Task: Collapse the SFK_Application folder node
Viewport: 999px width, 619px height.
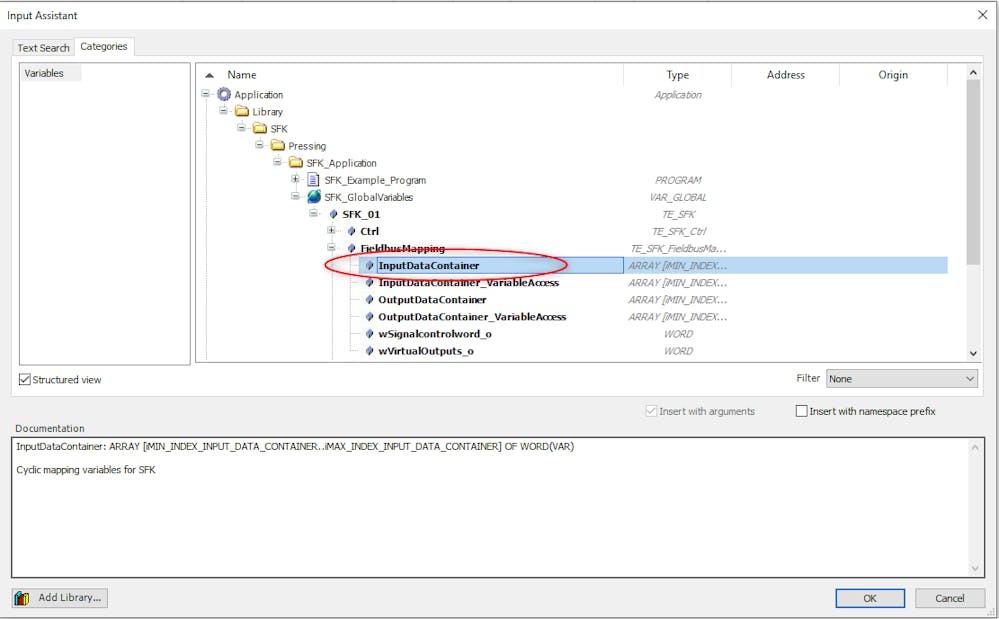Action: click(277, 162)
